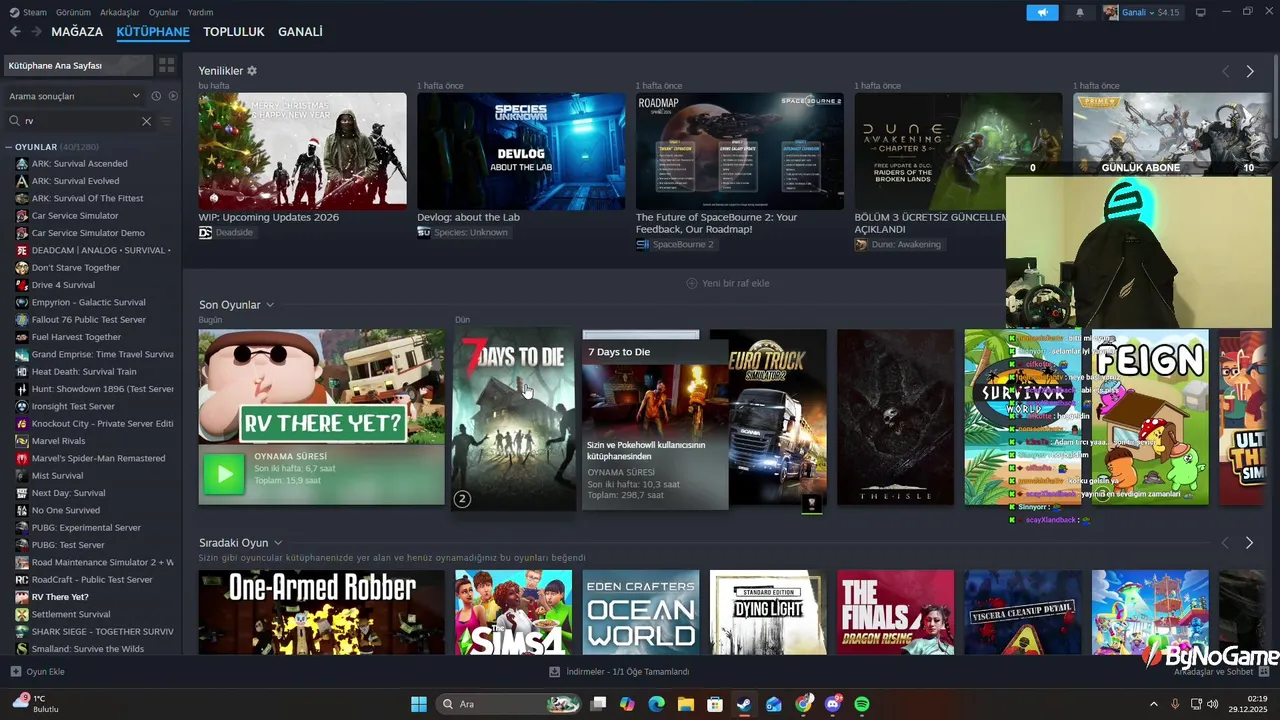Image resolution: width=1280 pixels, height=720 pixels.
Task: Click the ready-to-play filter icon
Action: 173,96
